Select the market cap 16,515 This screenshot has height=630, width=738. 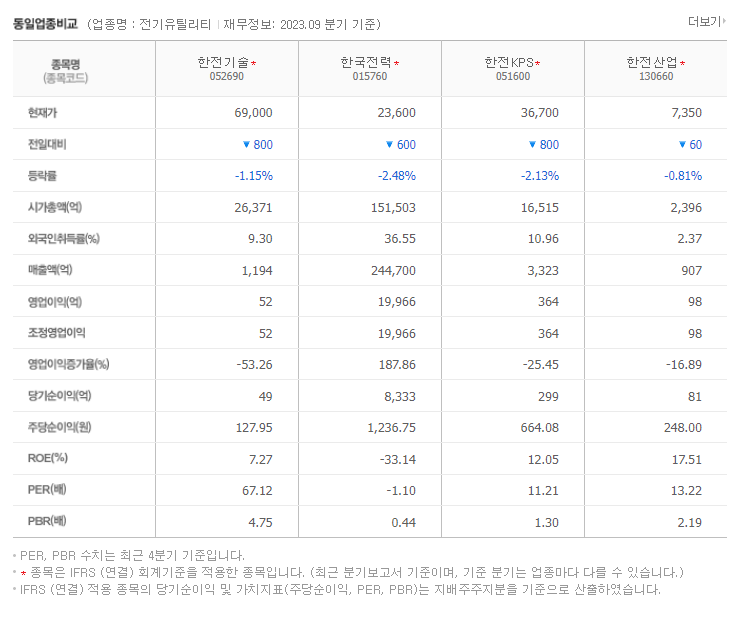(539, 207)
